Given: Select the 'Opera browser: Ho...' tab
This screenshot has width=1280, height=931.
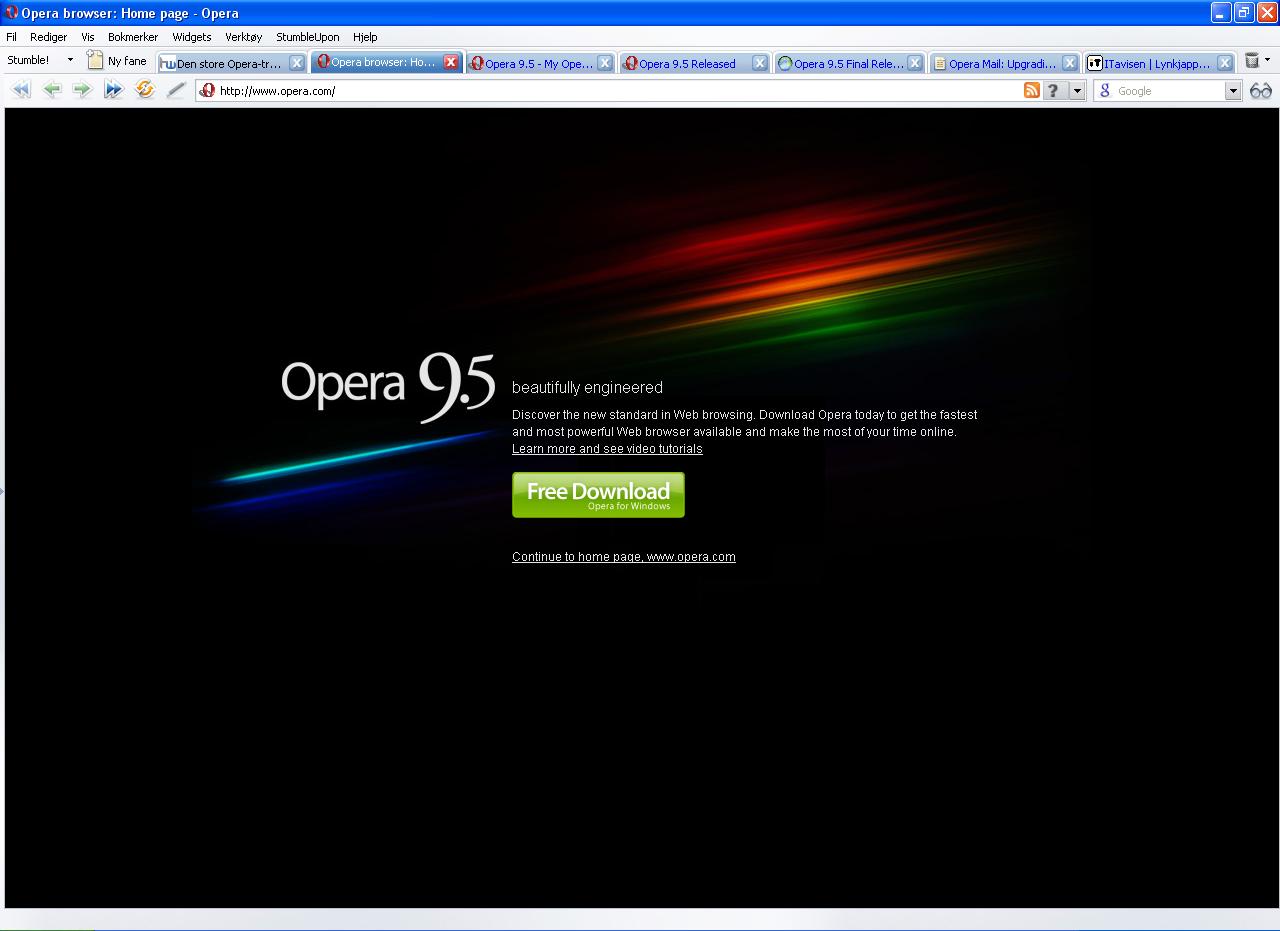Looking at the screenshot, I should click(386, 62).
